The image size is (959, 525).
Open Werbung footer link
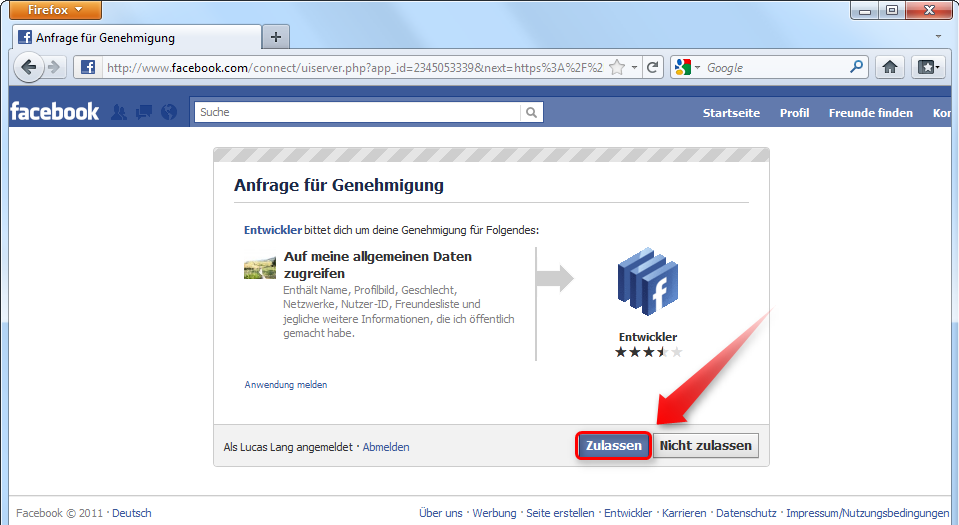[494, 513]
